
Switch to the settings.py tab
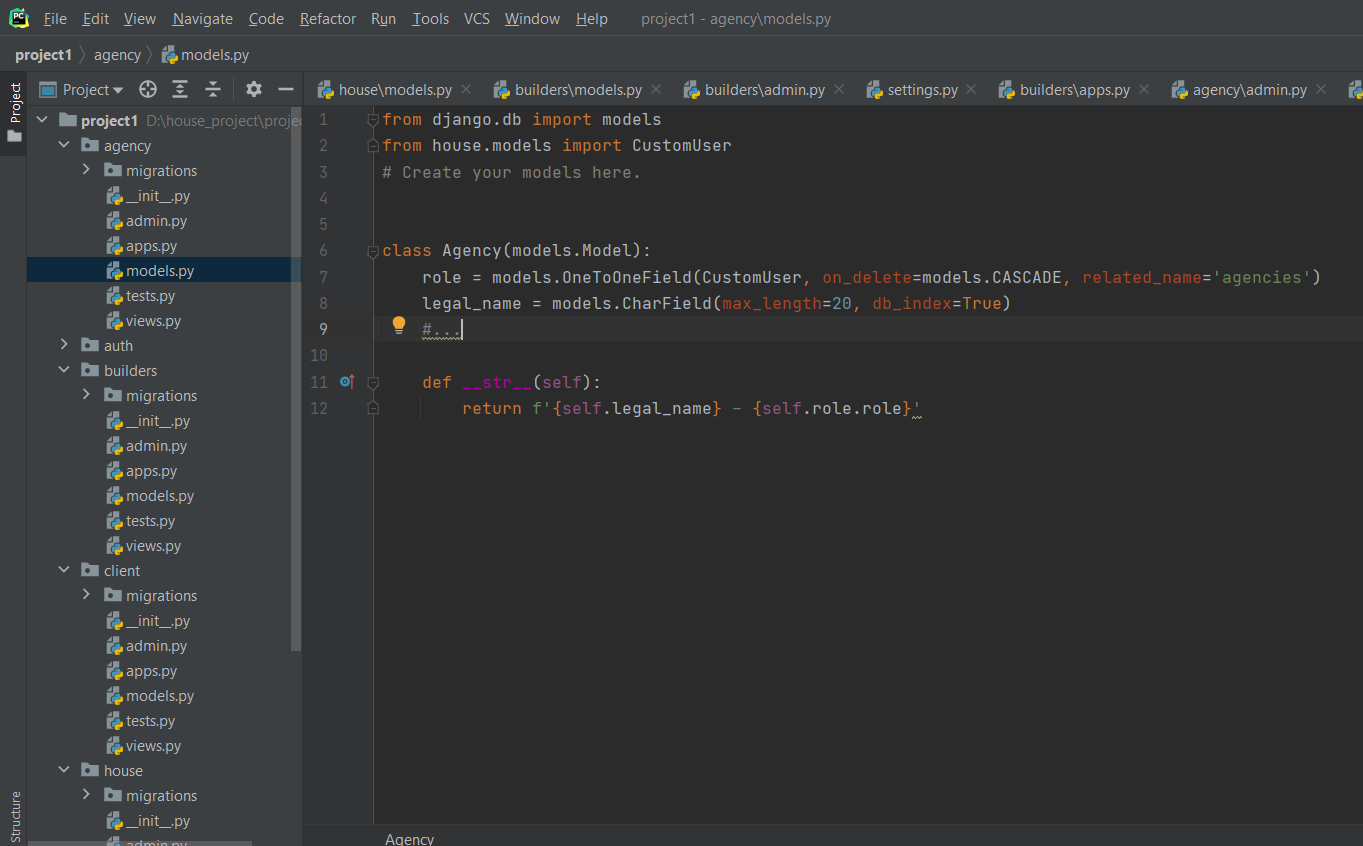point(921,89)
